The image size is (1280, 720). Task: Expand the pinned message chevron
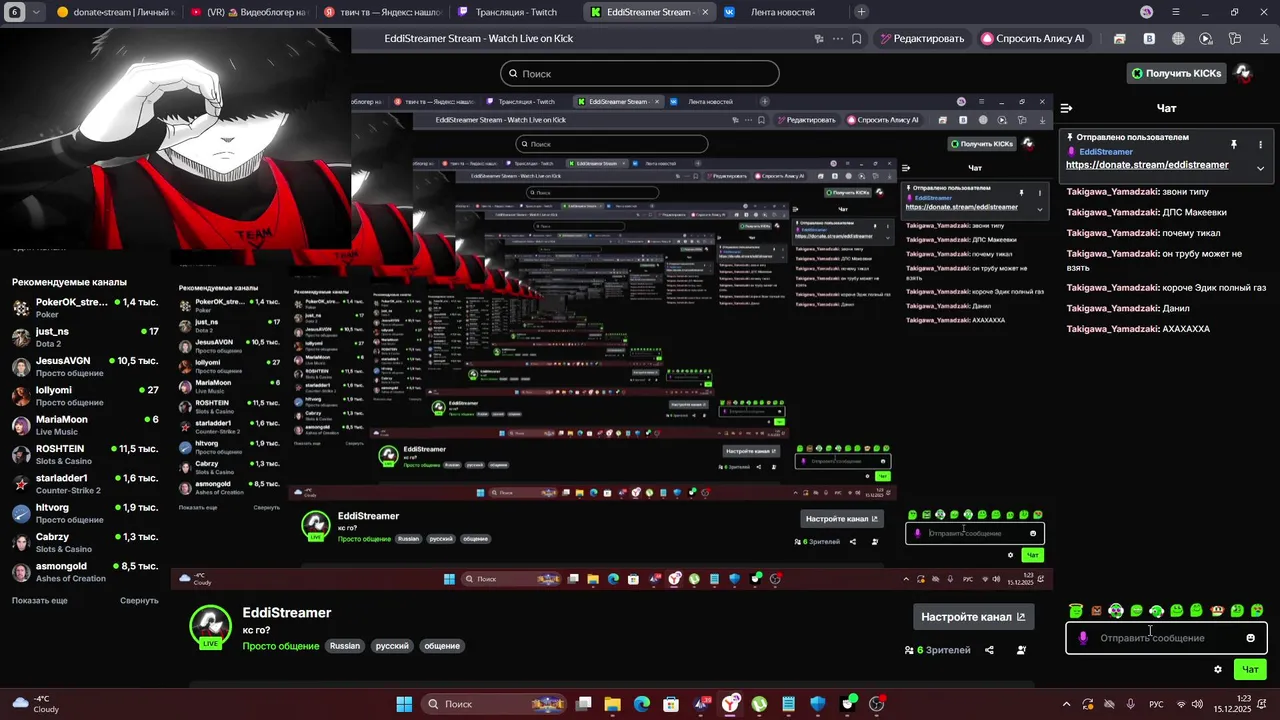point(1260,168)
